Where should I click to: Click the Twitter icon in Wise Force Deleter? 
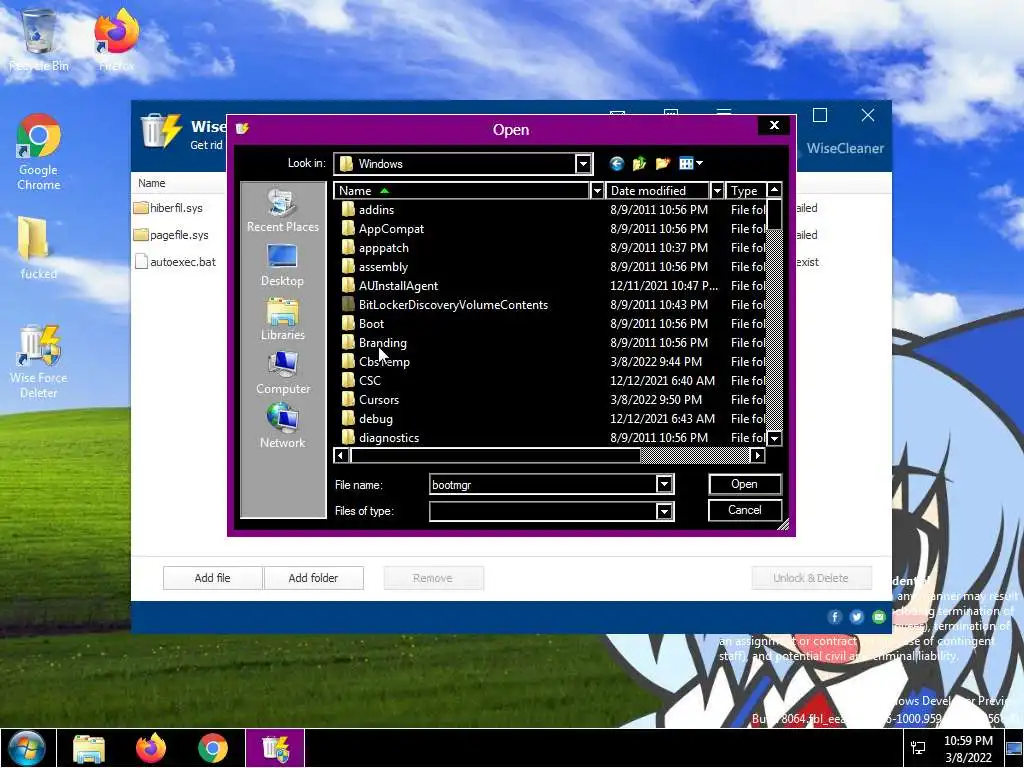[857, 617]
